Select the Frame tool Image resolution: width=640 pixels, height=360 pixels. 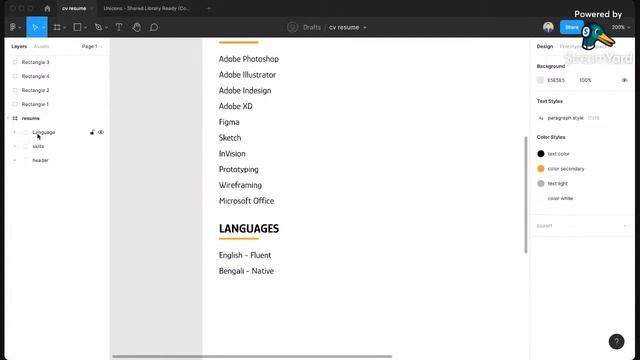pyautogui.click(x=57, y=27)
